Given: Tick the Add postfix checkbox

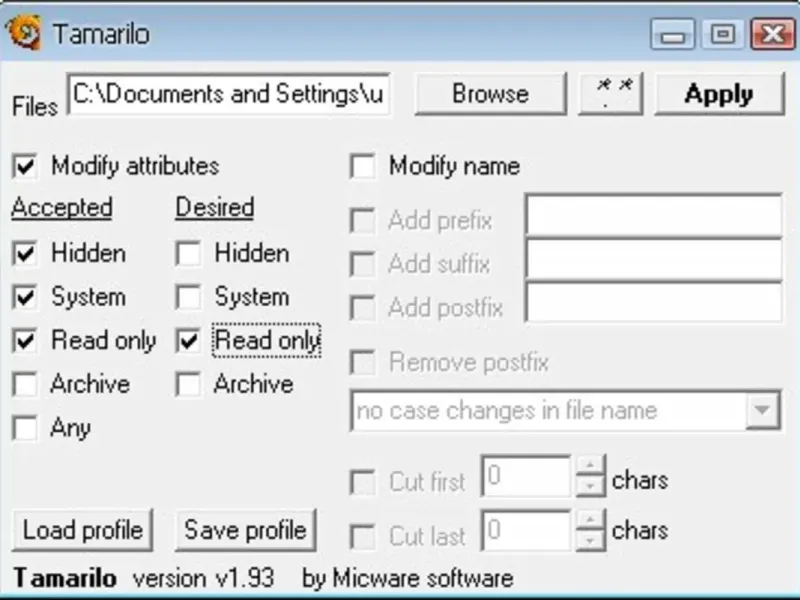Looking at the screenshot, I should (x=362, y=308).
